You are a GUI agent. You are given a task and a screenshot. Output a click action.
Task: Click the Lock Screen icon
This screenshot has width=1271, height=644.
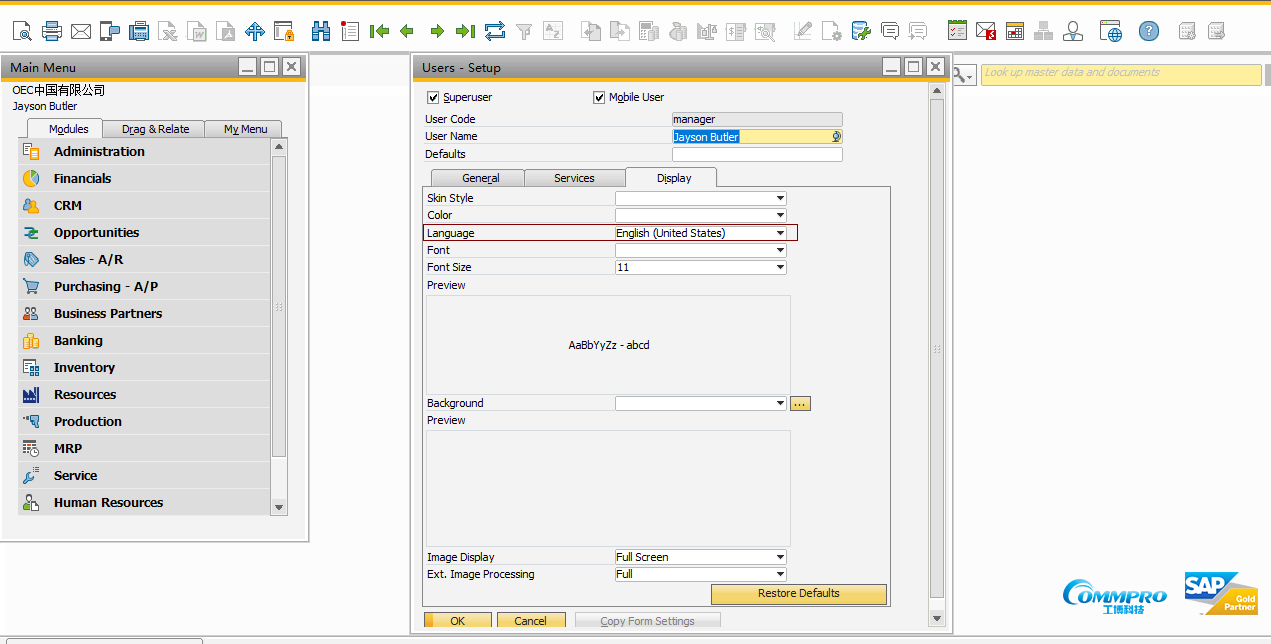tap(284, 31)
